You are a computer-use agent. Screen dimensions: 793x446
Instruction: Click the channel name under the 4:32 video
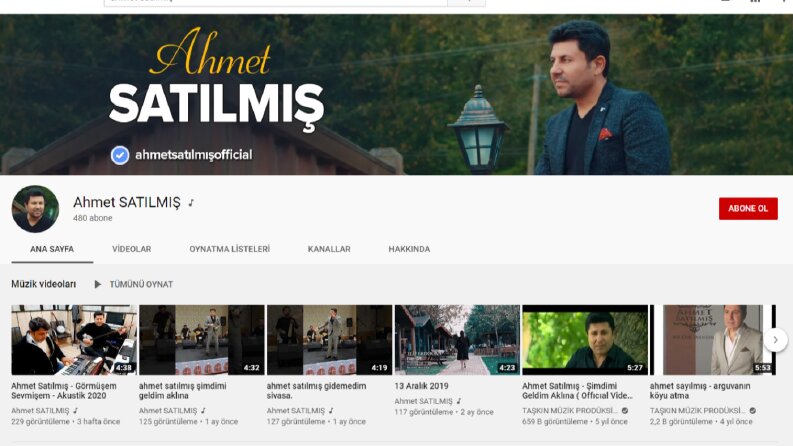click(x=168, y=411)
